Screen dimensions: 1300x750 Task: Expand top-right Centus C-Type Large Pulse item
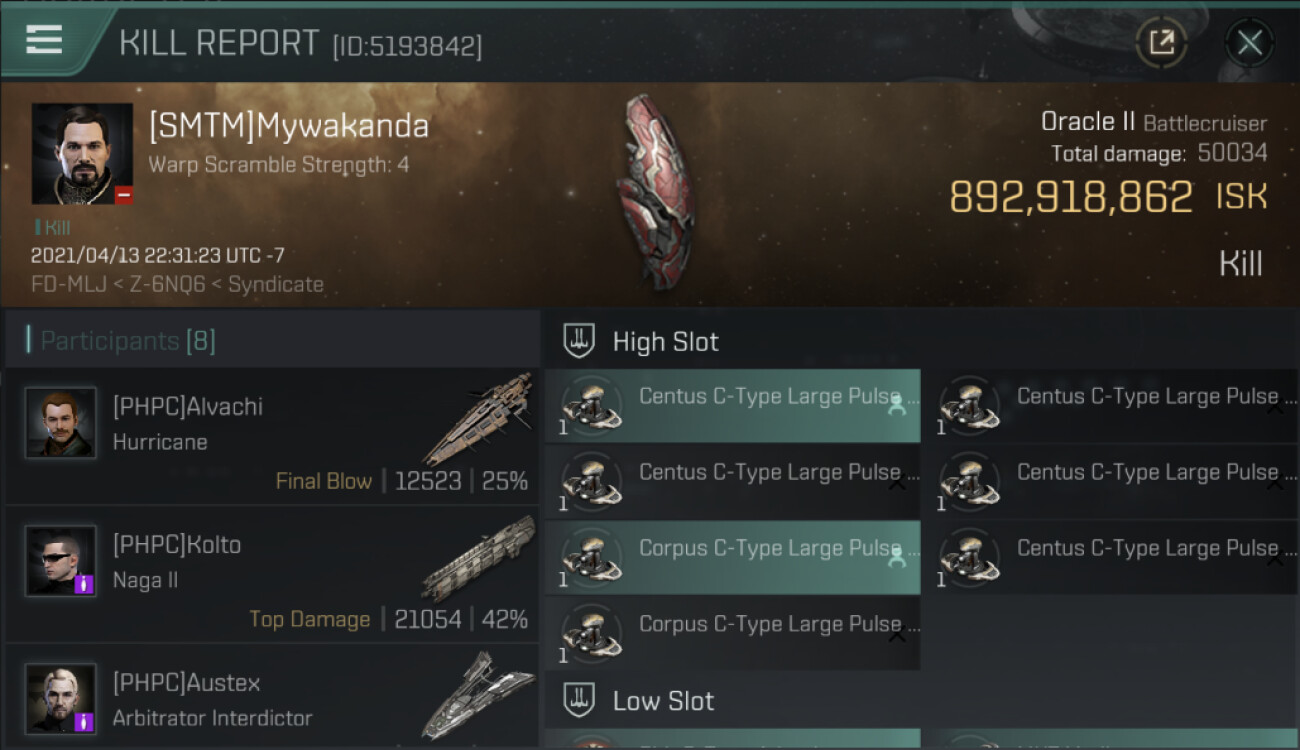1274,408
